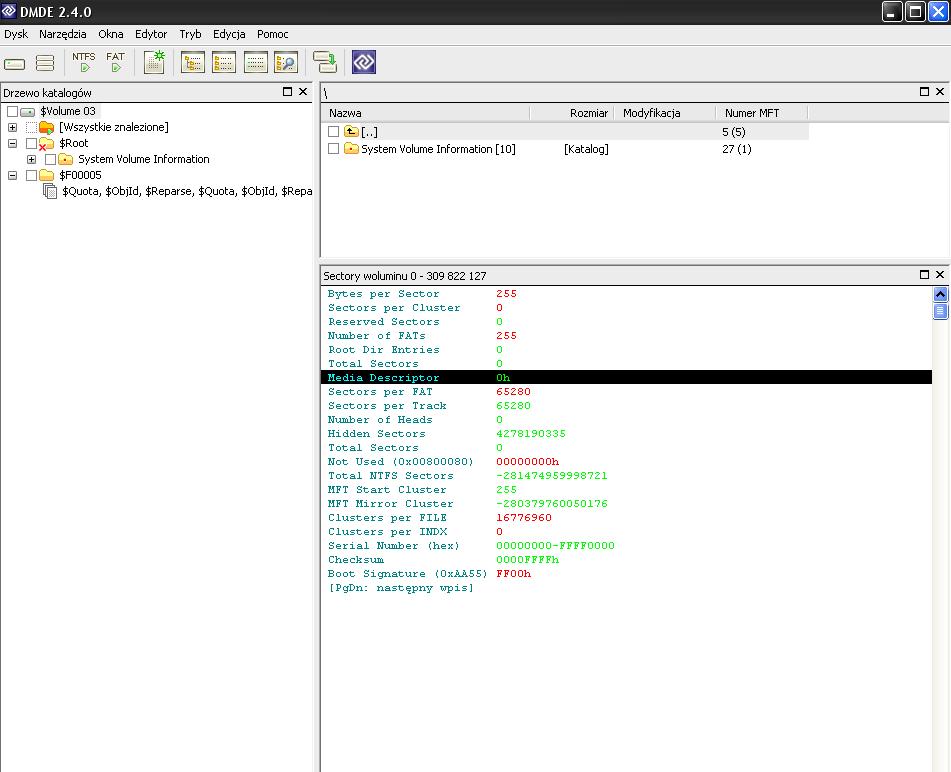Image resolution: width=951 pixels, height=772 pixels.
Task: Check the $F00005 checkbox
Action: [32, 175]
